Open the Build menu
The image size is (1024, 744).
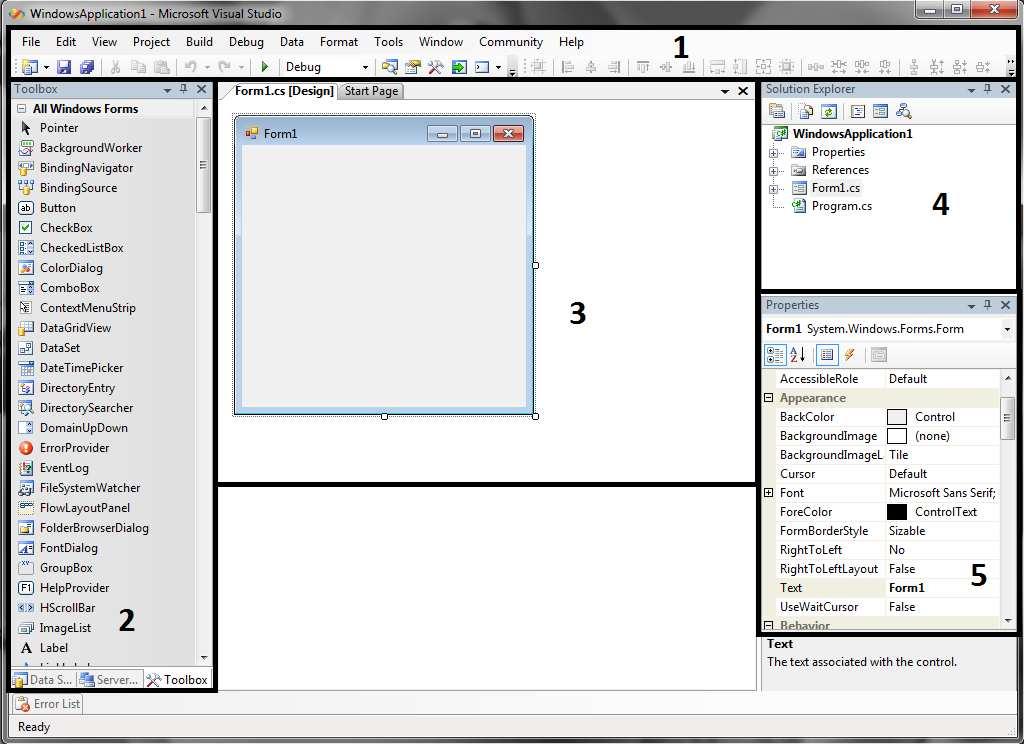(x=199, y=42)
